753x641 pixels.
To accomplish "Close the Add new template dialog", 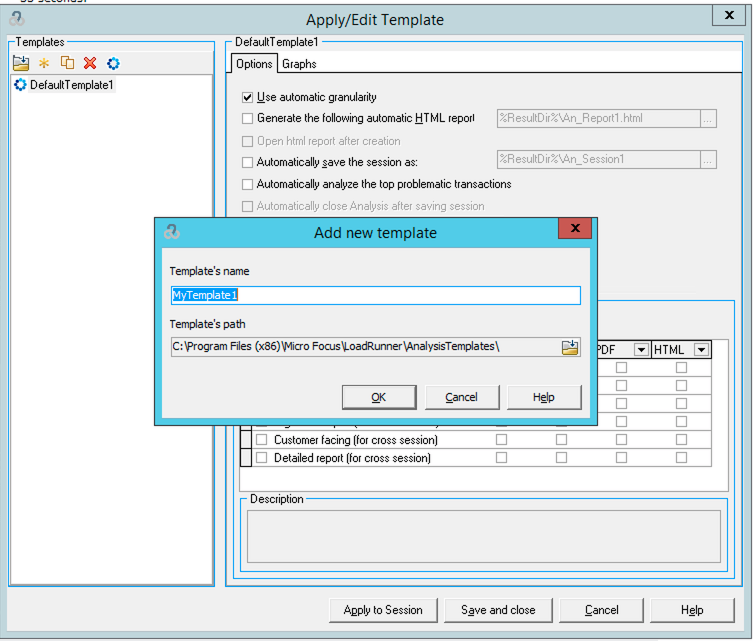I will [x=573, y=229].
